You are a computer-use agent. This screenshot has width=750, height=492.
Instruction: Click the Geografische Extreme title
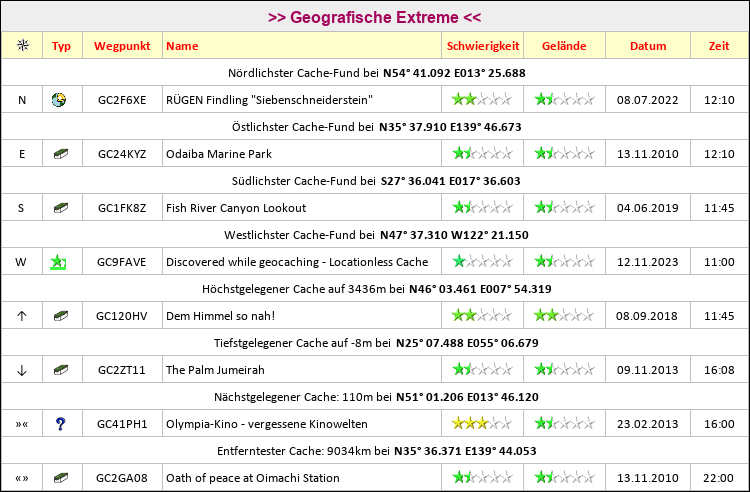pyautogui.click(x=375, y=17)
